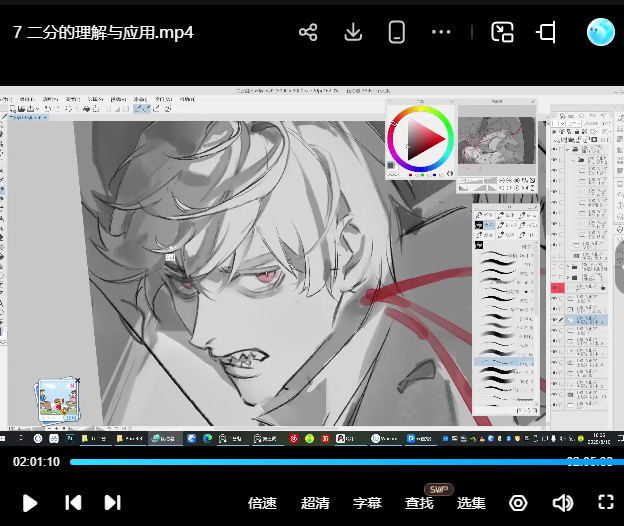The height and width of the screenshot is (526, 624).
Task: Click the mobile phone icon
Action: [x=397, y=32]
